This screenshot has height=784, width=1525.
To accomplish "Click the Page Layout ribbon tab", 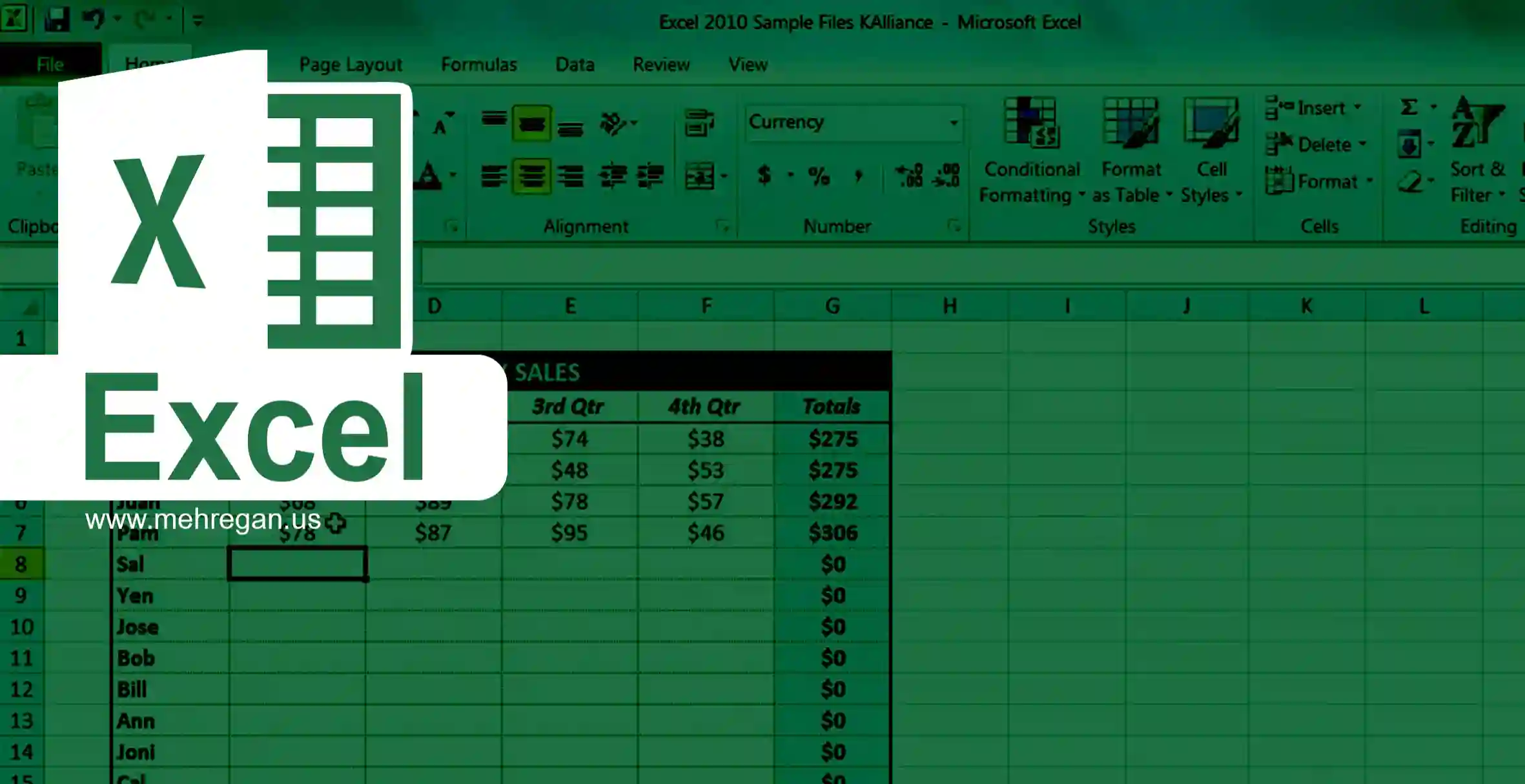I will coord(349,63).
